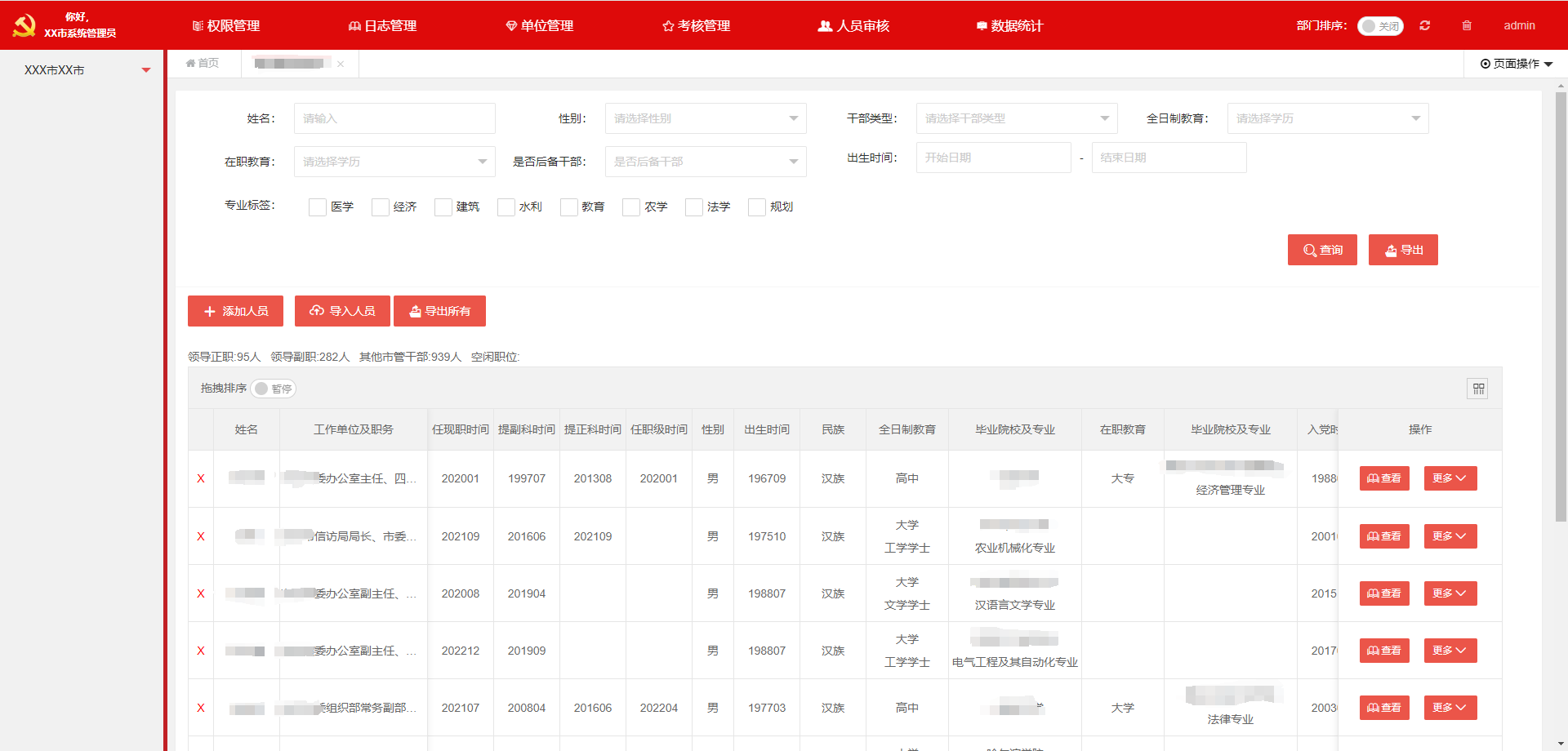
Task: Open the 性别 dropdown
Action: [705, 118]
